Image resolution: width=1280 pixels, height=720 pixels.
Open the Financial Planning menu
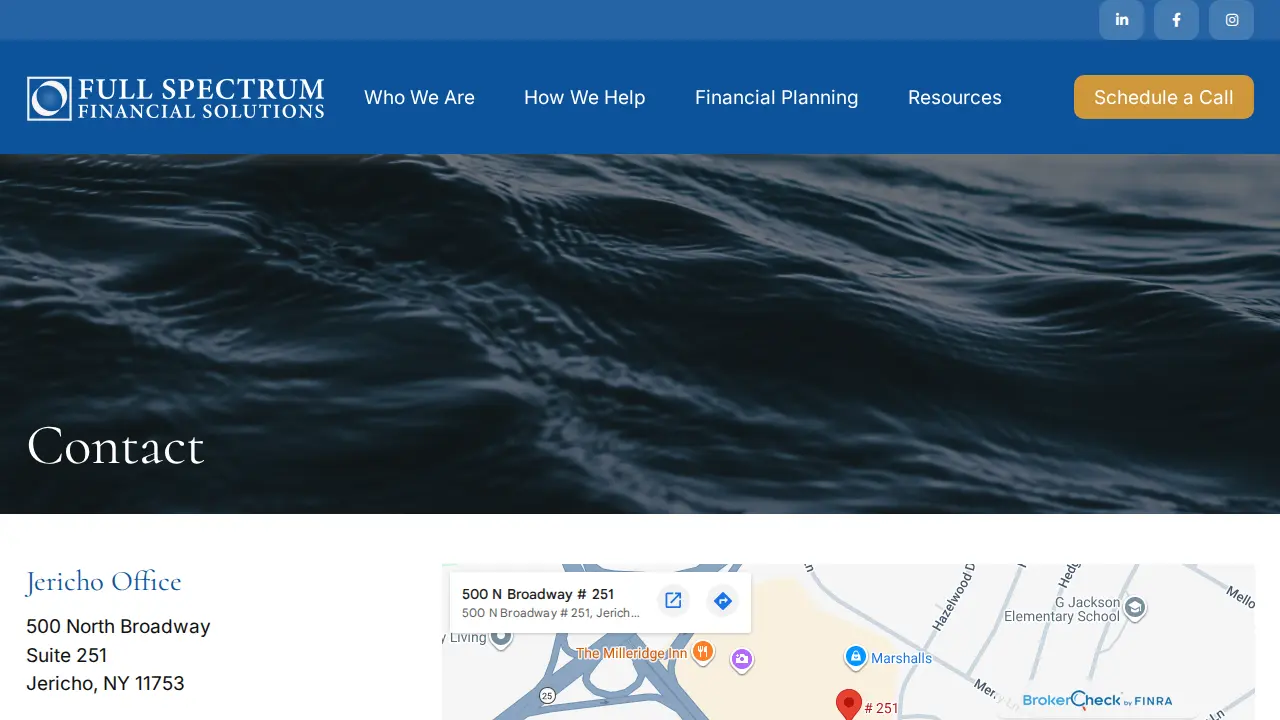pos(776,97)
